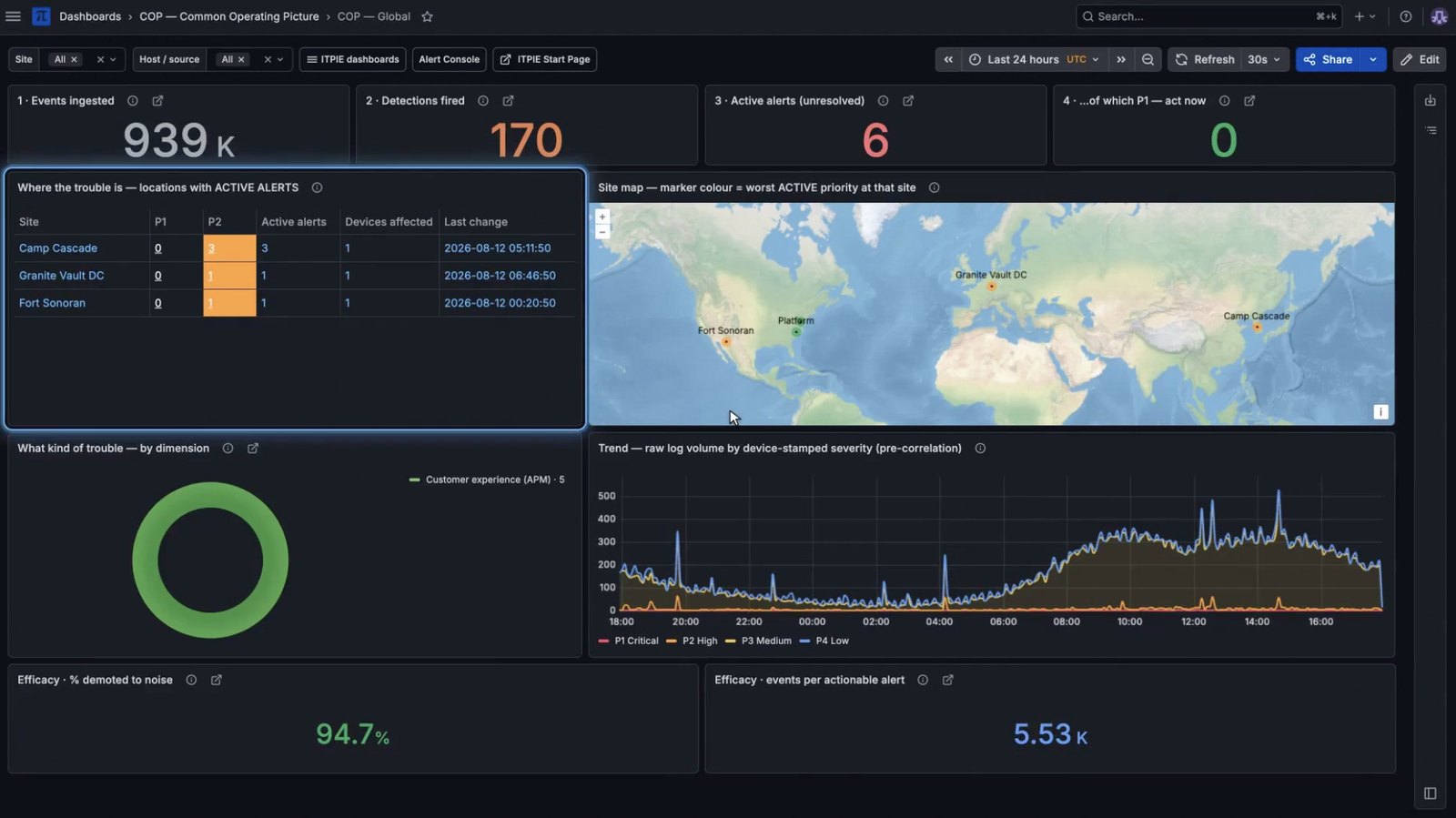Open the Granite Vault DC site link
Viewport: 1456px width, 818px height.
pyautogui.click(x=62, y=276)
